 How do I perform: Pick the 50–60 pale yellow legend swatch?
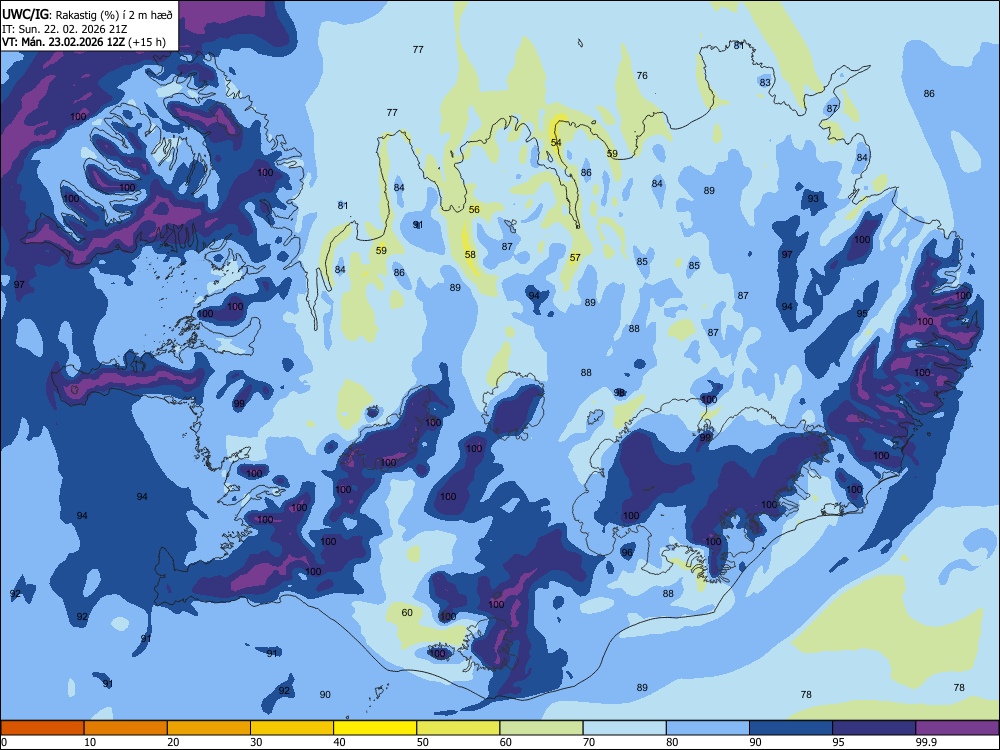(x=459, y=728)
